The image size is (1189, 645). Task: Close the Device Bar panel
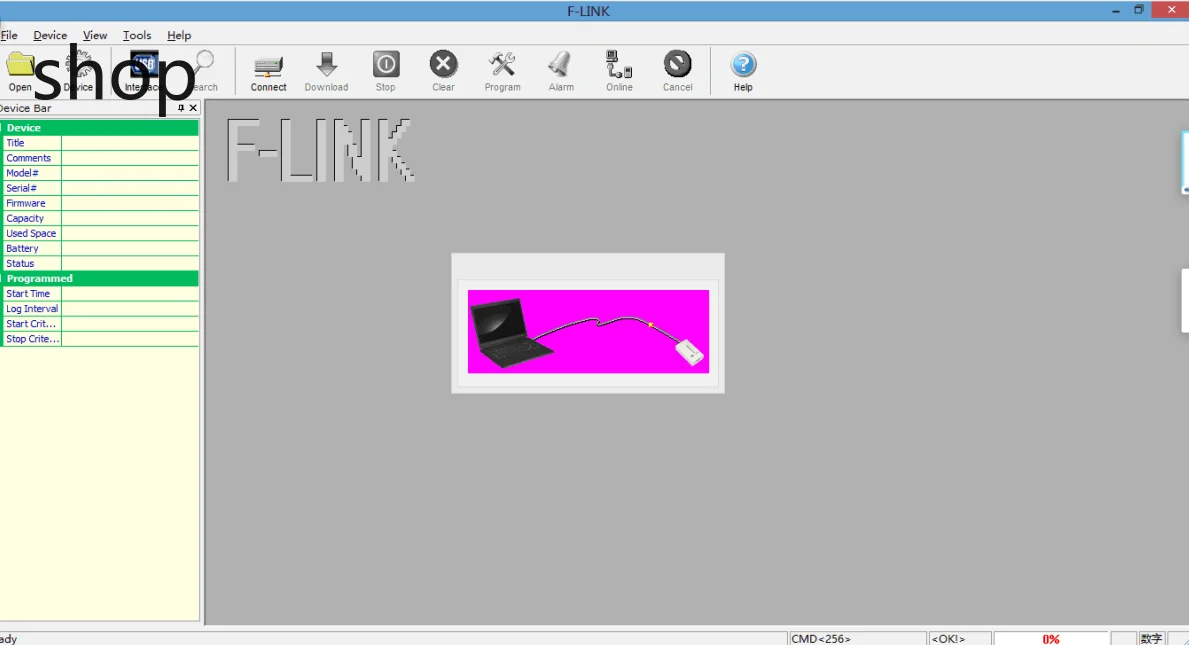pos(193,108)
